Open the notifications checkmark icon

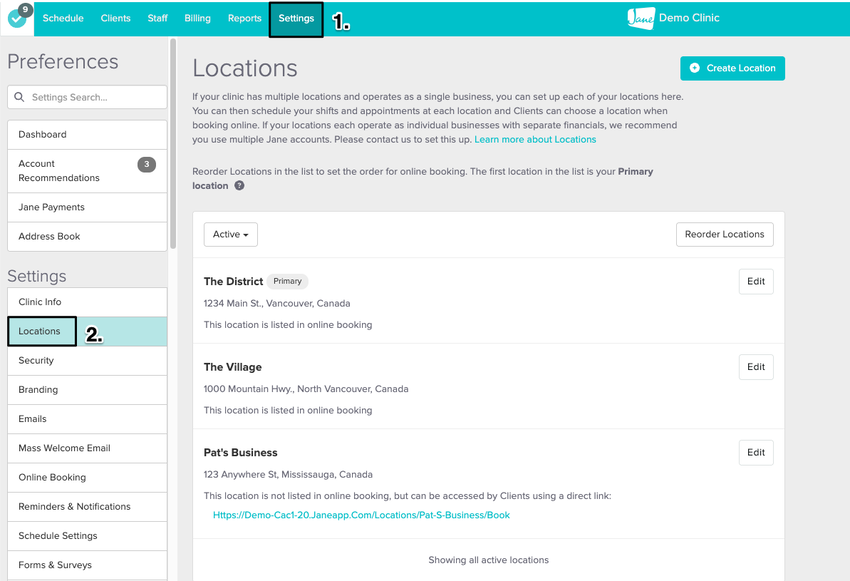point(16,18)
